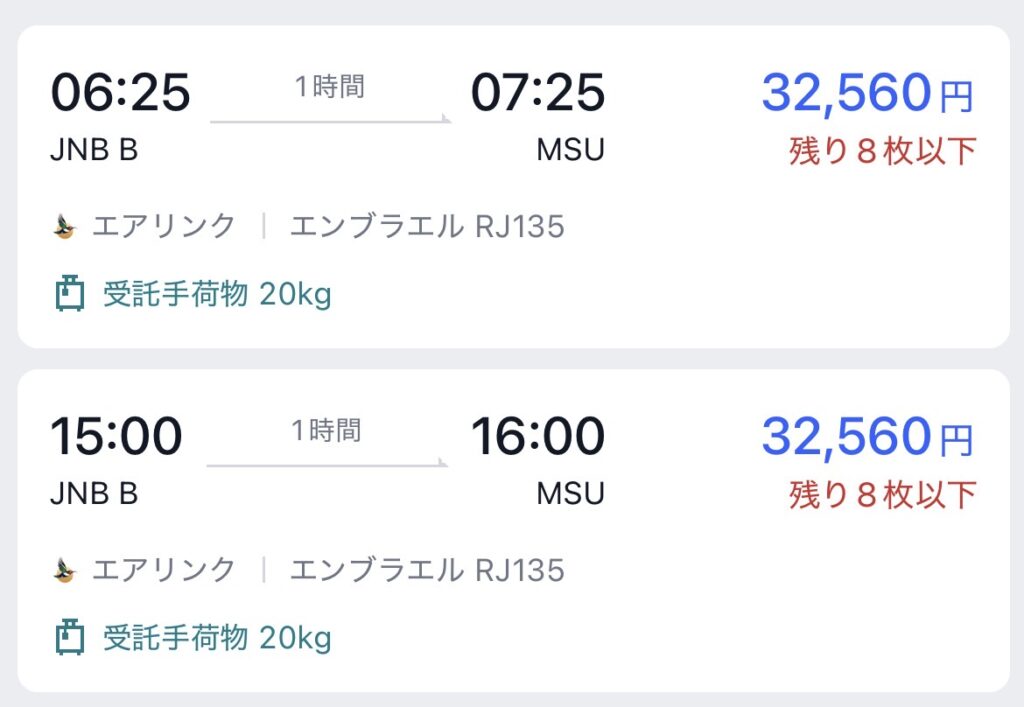Click Airlink bird logo on 06:25 flight
Image resolution: width=1024 pixels, height=707 pixels.
pos(66,227)
